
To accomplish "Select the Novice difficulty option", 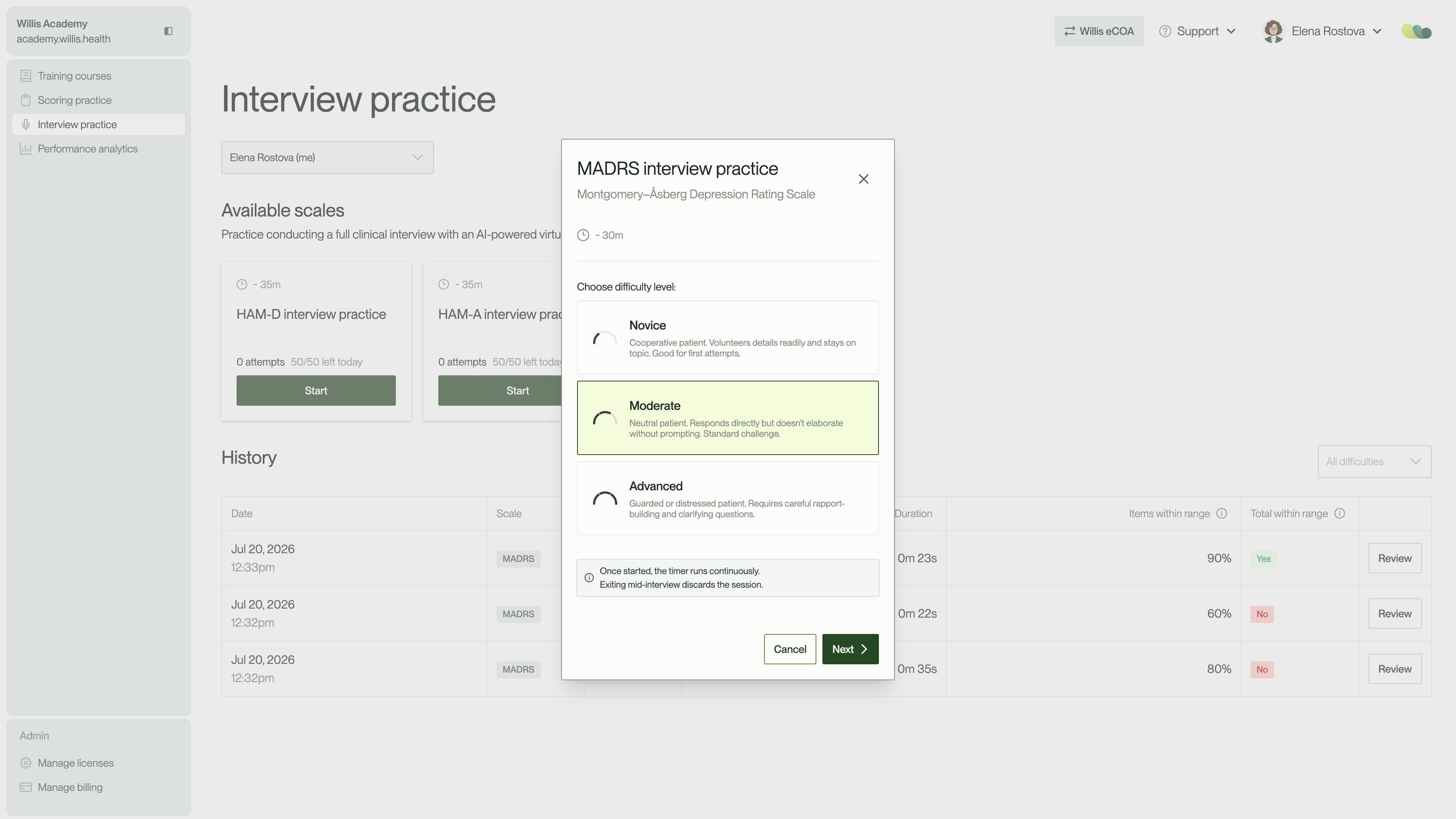I will click(x=728, y=337).
